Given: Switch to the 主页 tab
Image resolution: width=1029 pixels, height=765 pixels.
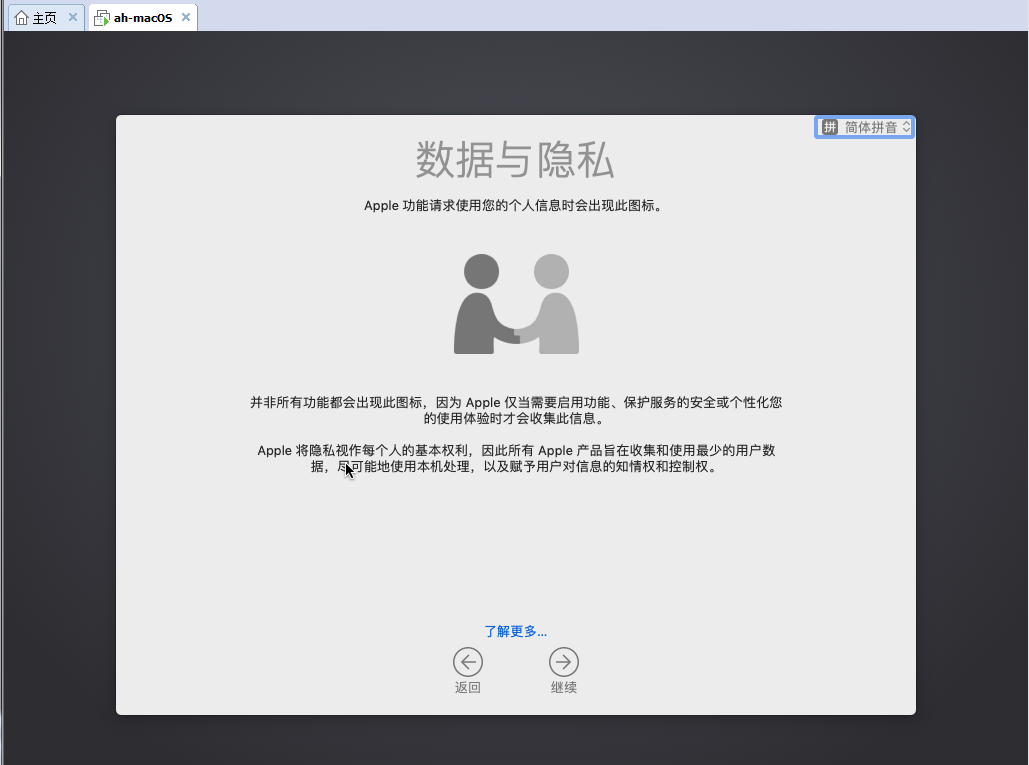Looking at the screenshot, I should [x=44, y=18].
